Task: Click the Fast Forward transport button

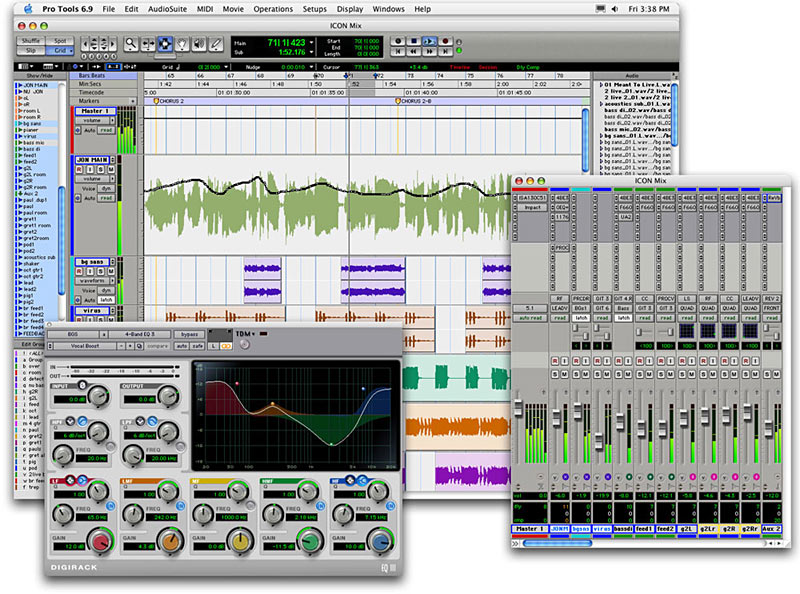Action: 430,52
